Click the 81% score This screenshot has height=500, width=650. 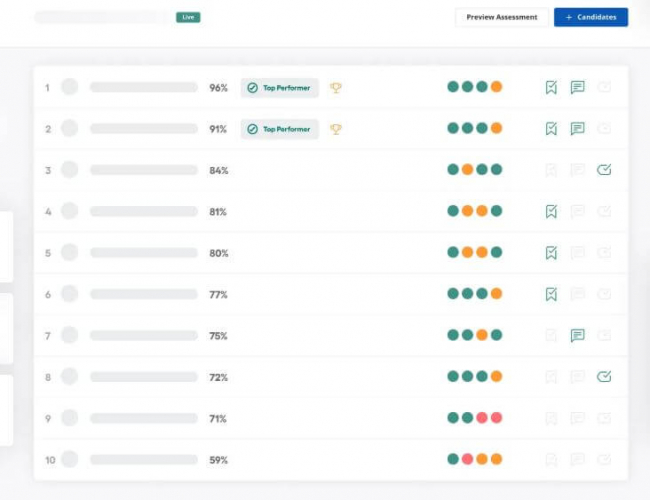(x=218, y=212)
